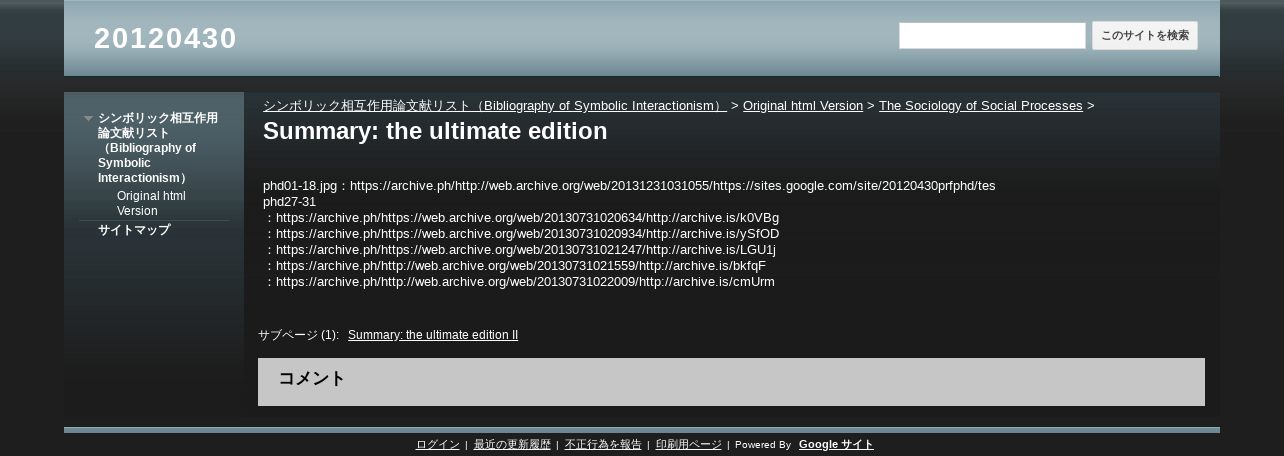
Task: Click the コメント section header
Action: 731,381
